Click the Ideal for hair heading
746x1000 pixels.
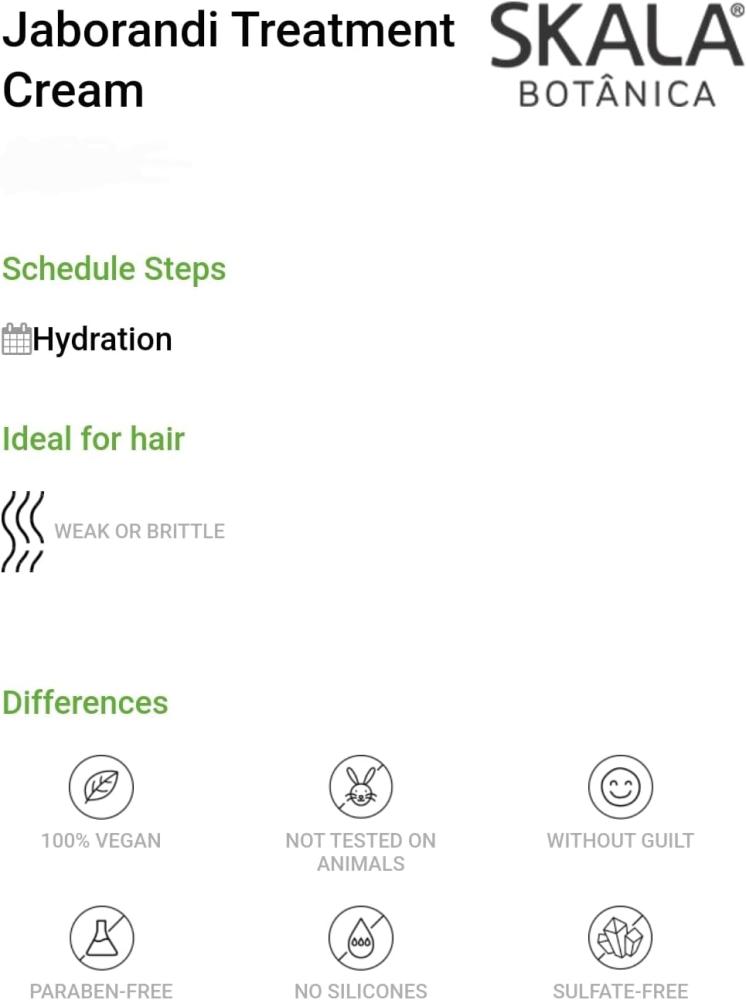tap(93, 438)
